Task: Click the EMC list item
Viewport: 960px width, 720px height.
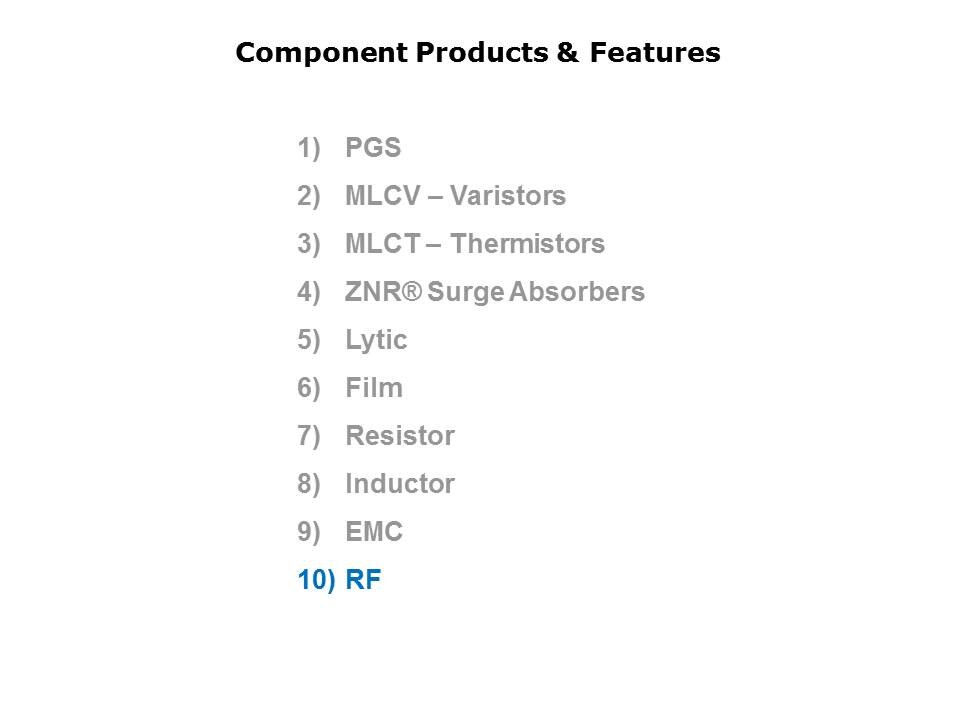Action: [x=374, y=533]
